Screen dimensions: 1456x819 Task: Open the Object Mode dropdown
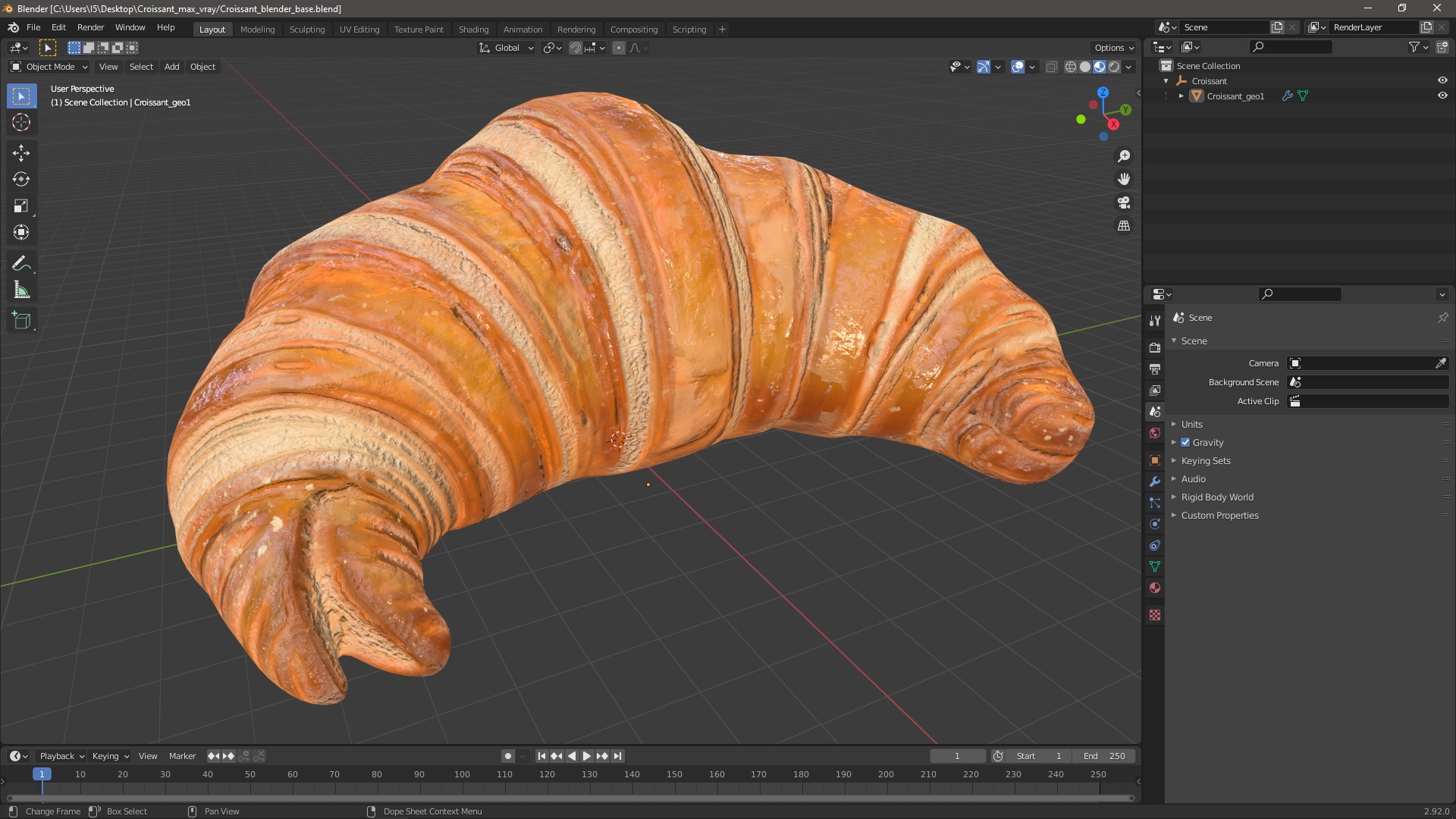49,67
